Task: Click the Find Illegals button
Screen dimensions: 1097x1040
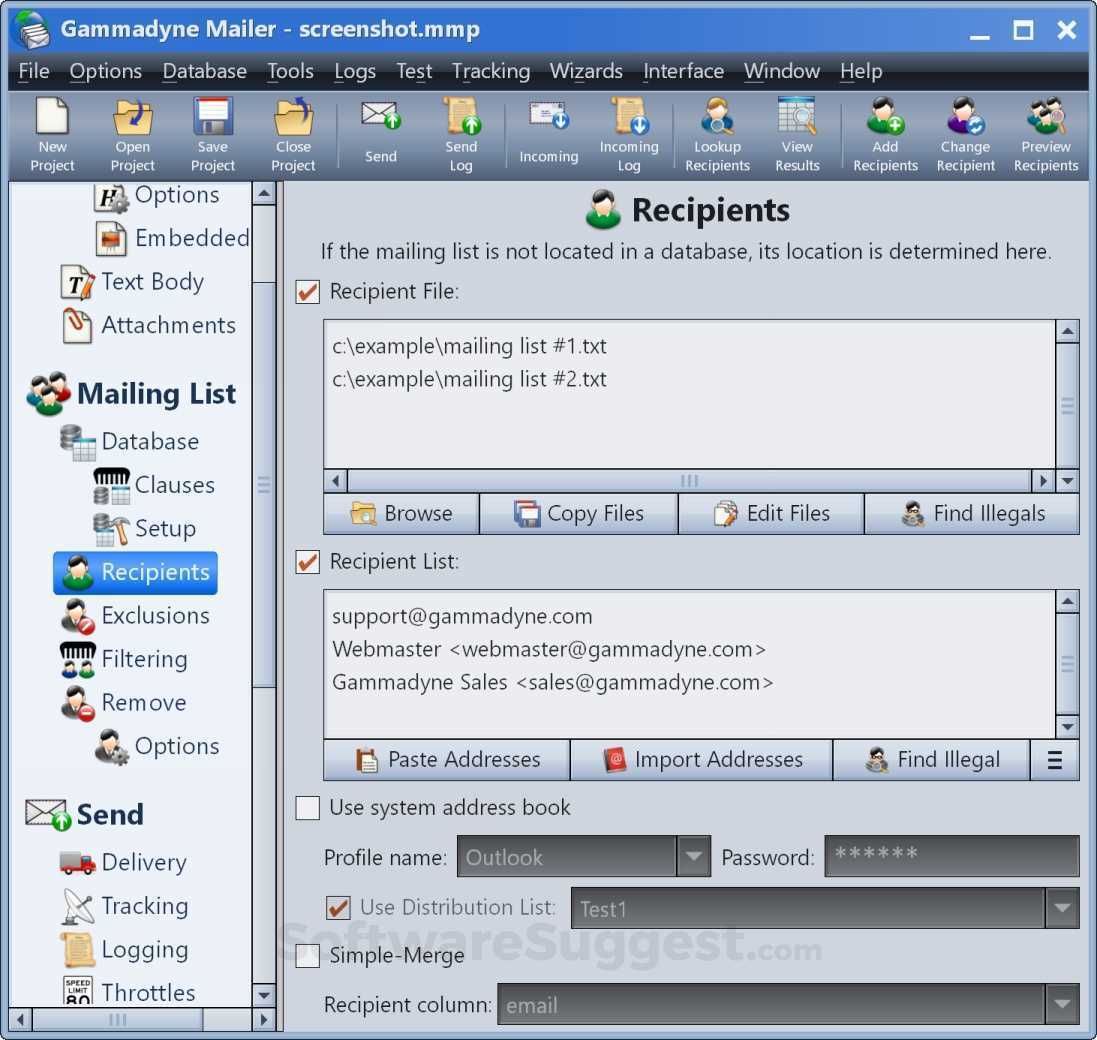Action: [x=972, y=514]
